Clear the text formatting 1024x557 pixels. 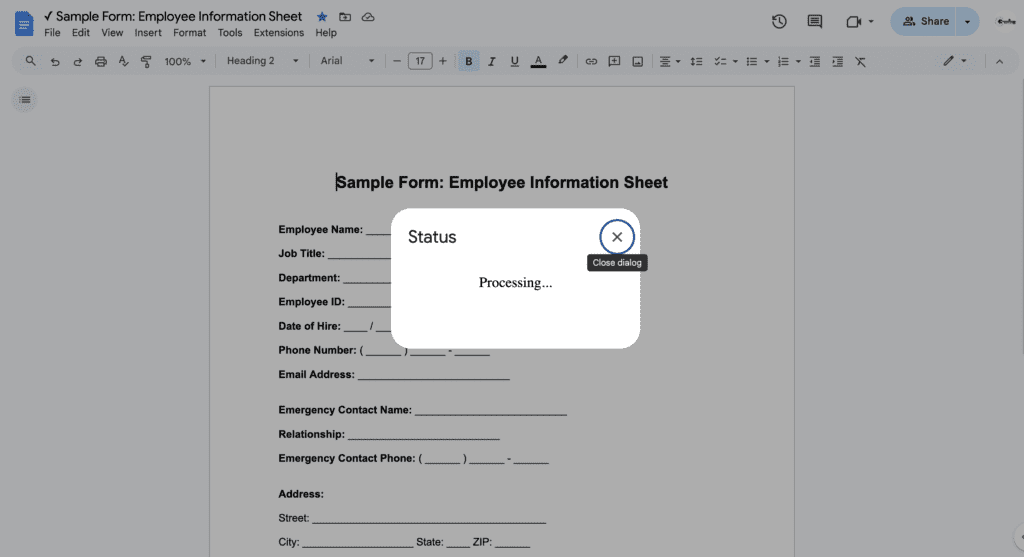860,61
